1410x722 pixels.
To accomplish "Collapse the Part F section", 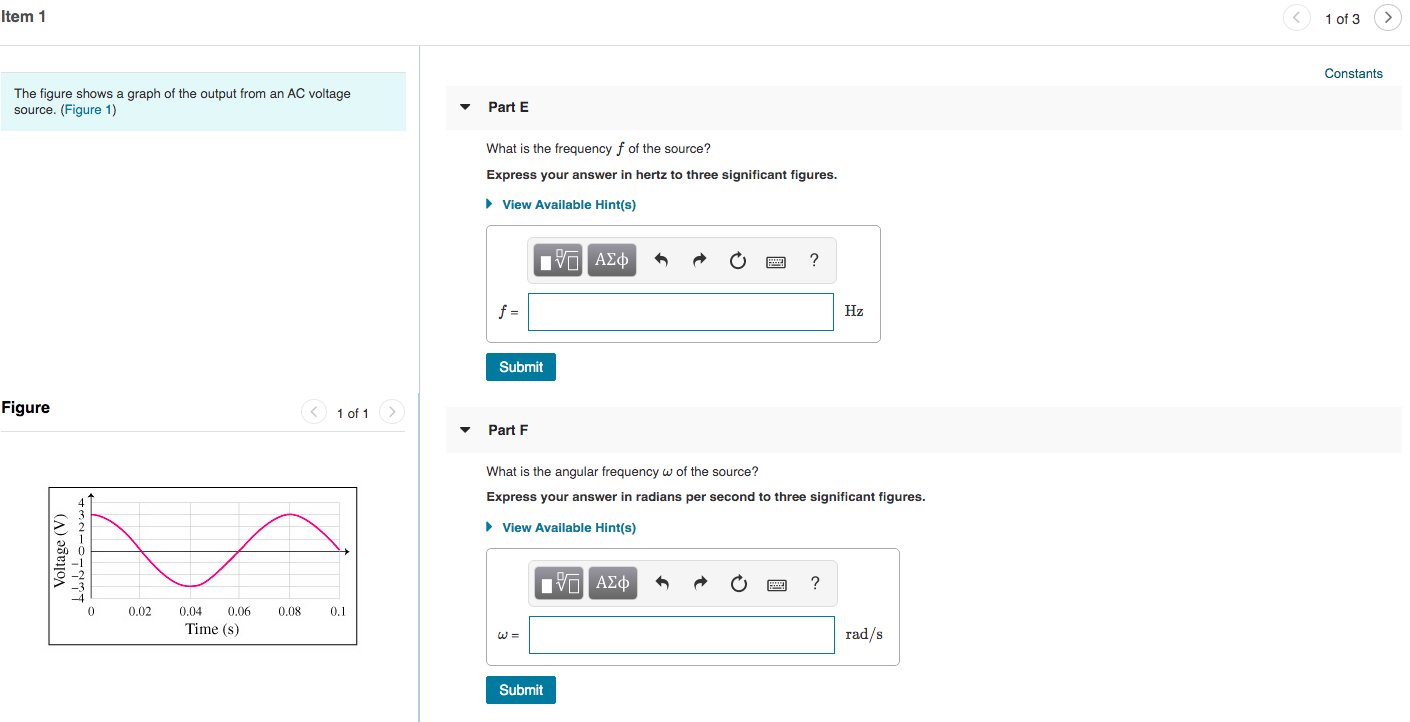I will [465, 430].
